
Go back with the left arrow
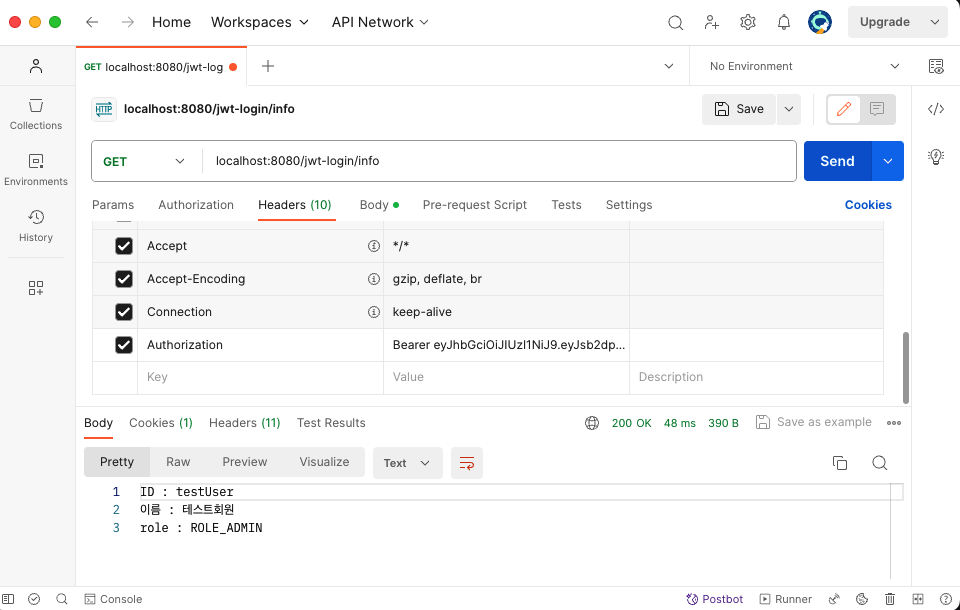[x=92, y=22]
